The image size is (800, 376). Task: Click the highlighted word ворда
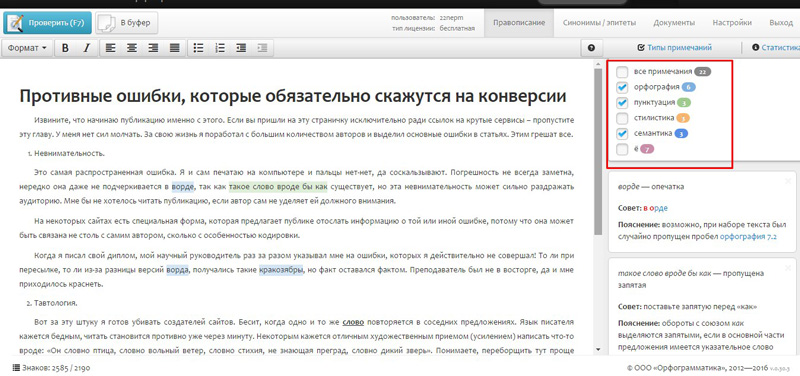point(178,269)
